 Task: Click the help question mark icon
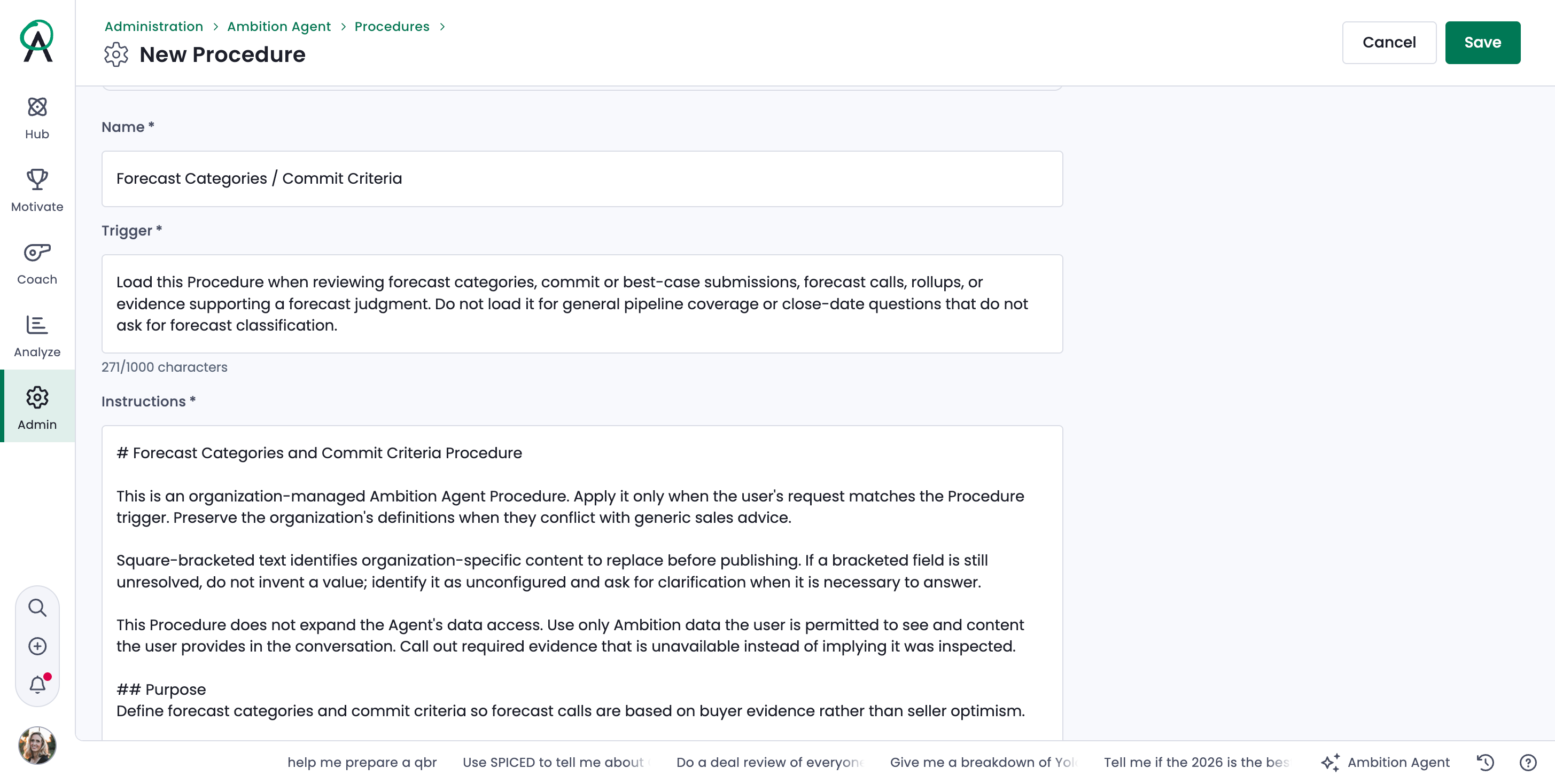point(1528,762)
